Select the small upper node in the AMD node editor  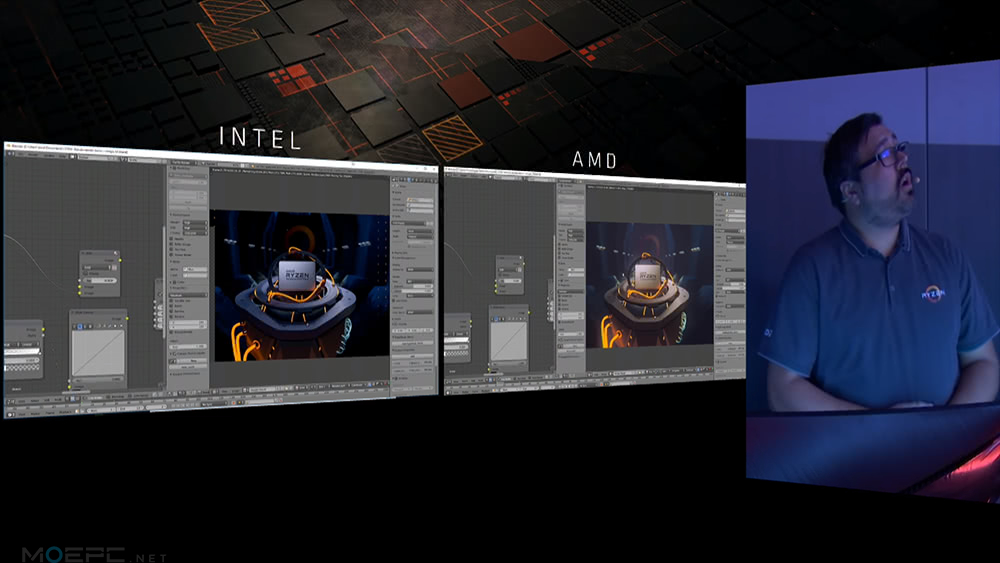(x=510, y=275)
